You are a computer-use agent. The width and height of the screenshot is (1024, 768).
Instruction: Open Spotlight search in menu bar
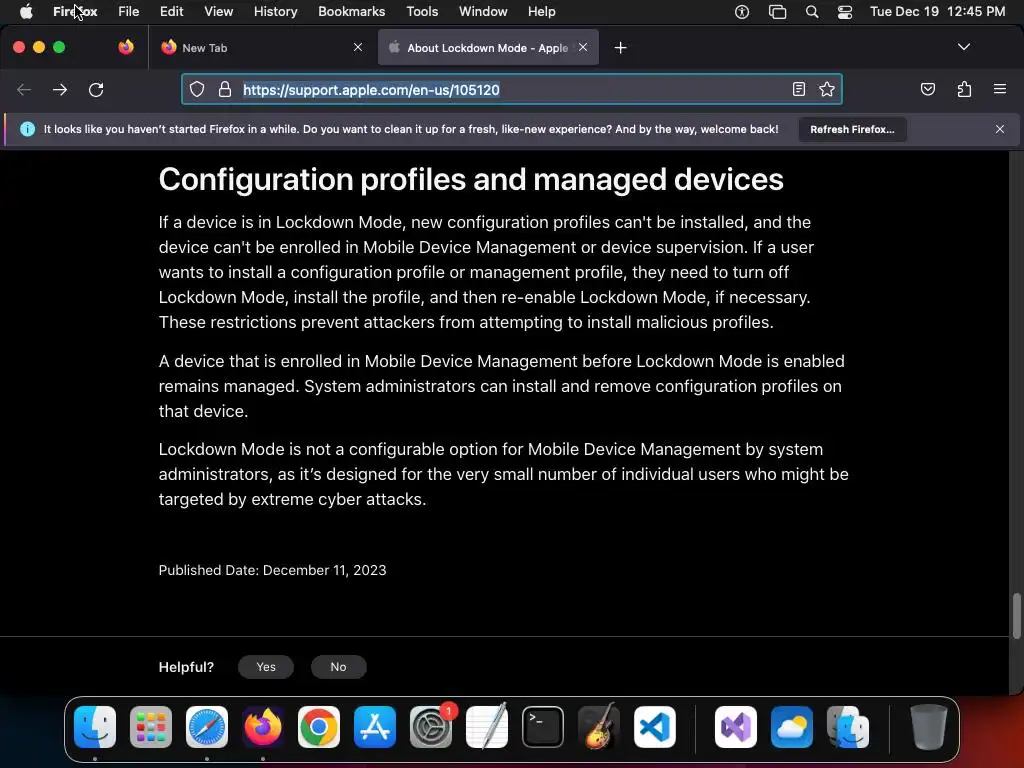point(812,12)
